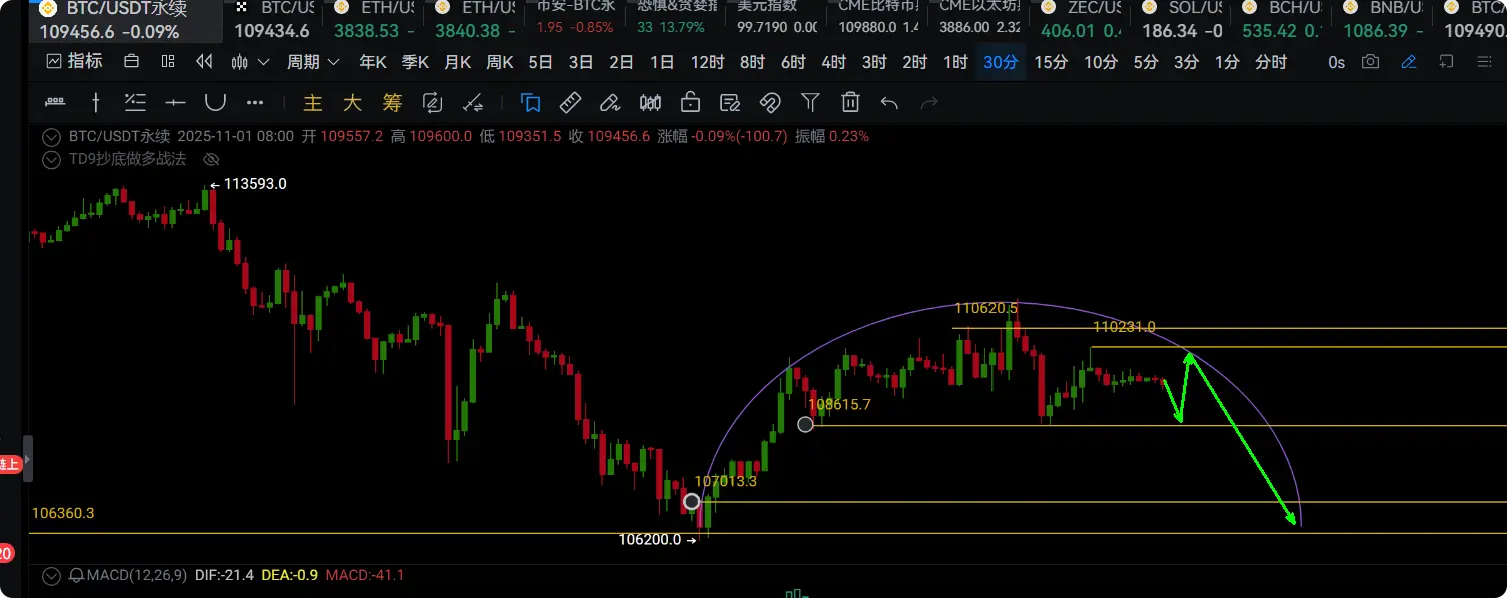Click the cycle-edit icon after 筹

(x=432, y=102)
